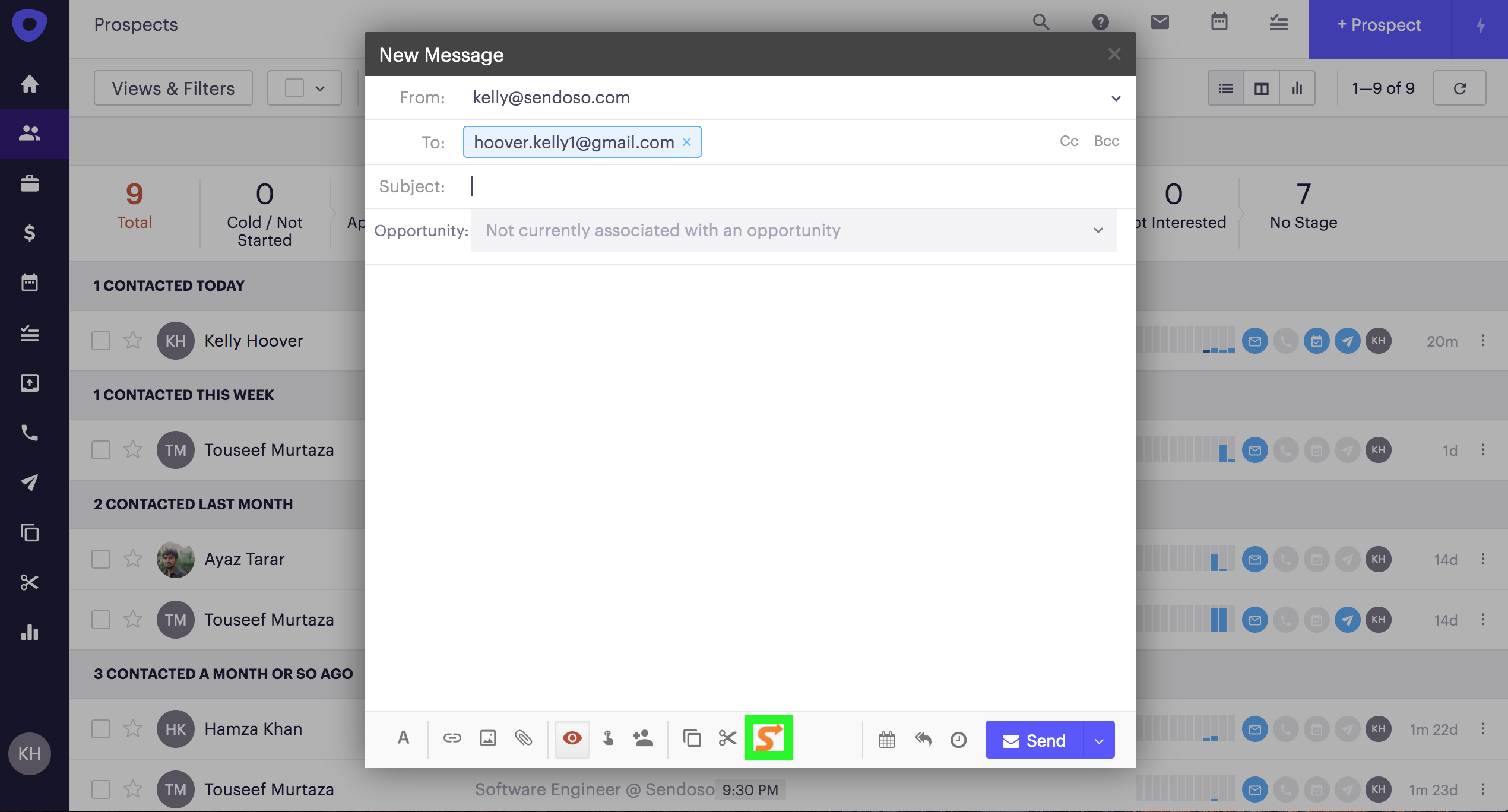Click Bcc to add blind copy
Viewport: 1508px width, 812px height.
coord(1106,141)
